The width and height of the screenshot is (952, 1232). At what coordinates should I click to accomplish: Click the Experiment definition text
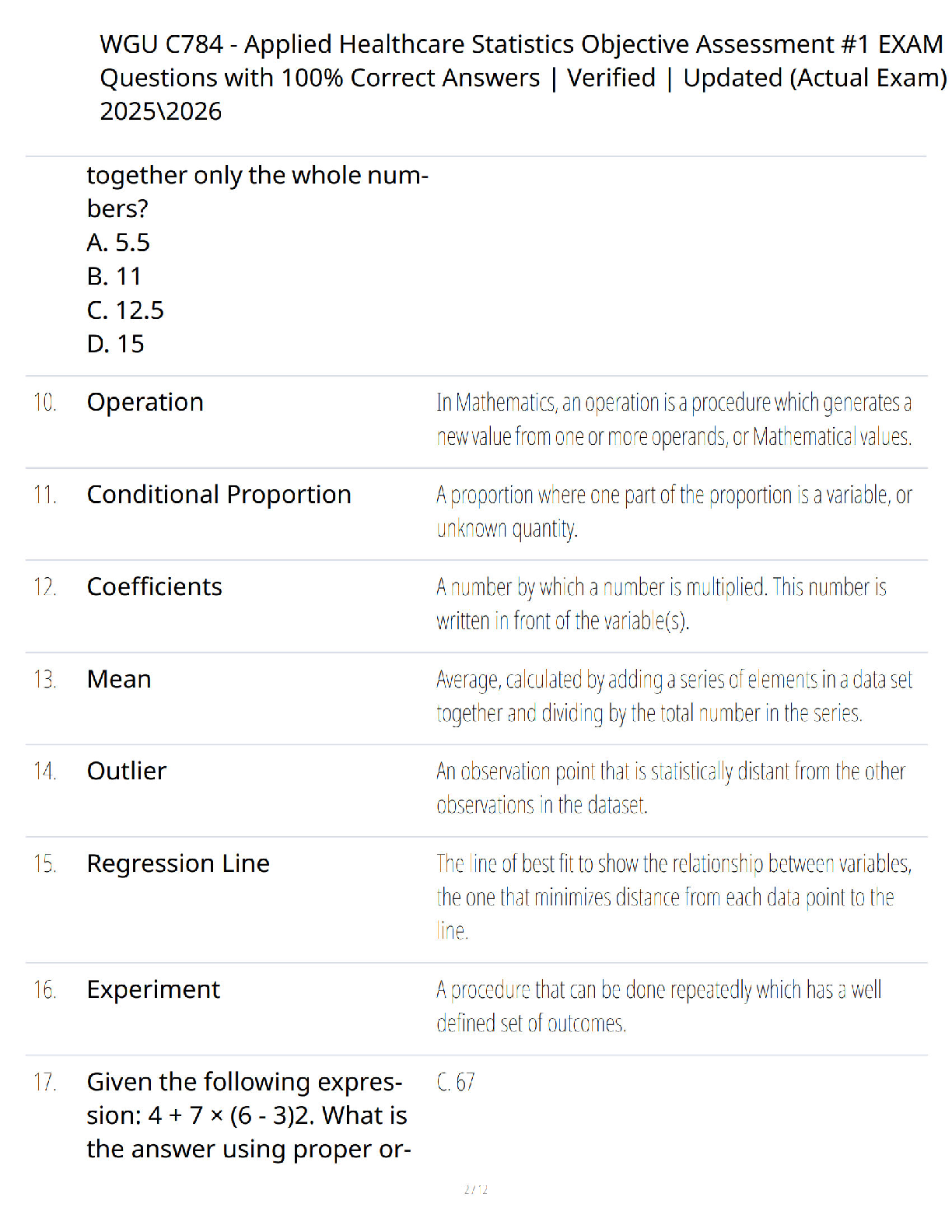(x=659, y=1006)
